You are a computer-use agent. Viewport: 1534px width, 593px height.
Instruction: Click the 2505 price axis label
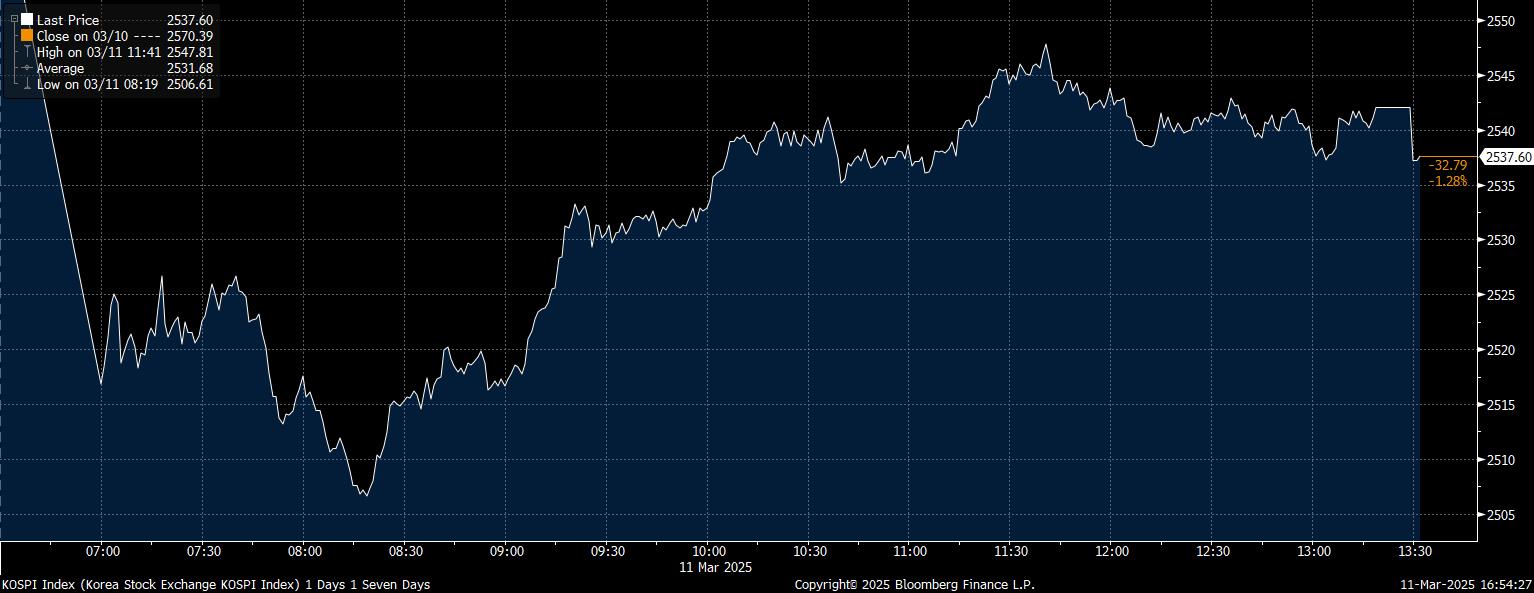point(1502,514)
